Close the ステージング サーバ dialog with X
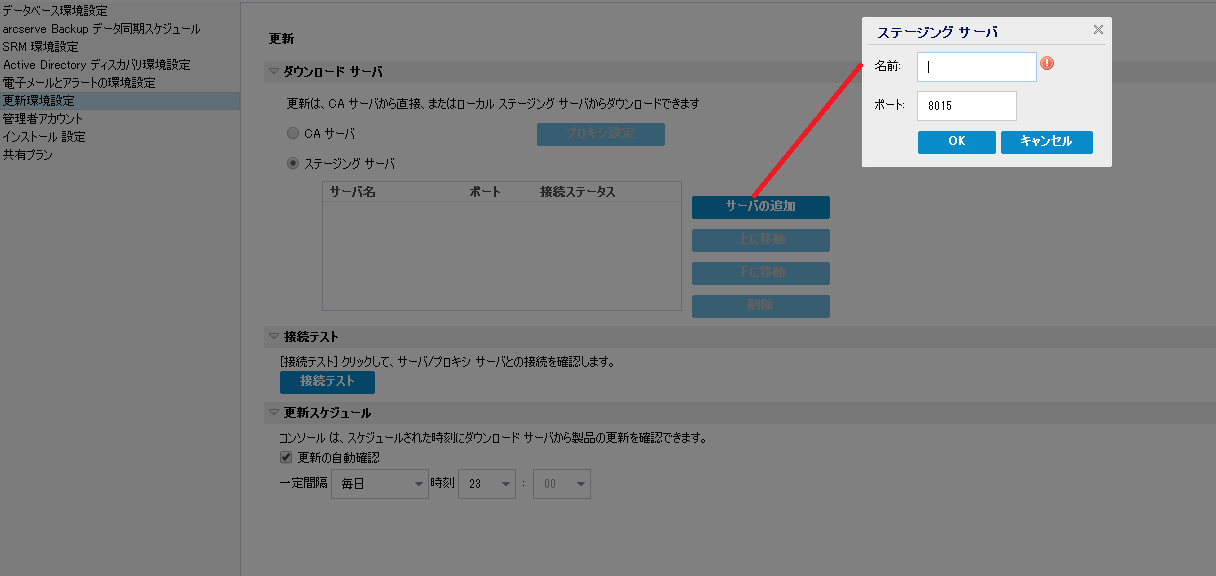1216x576 pixels. pyautogui.click(x=1098, y=30)
